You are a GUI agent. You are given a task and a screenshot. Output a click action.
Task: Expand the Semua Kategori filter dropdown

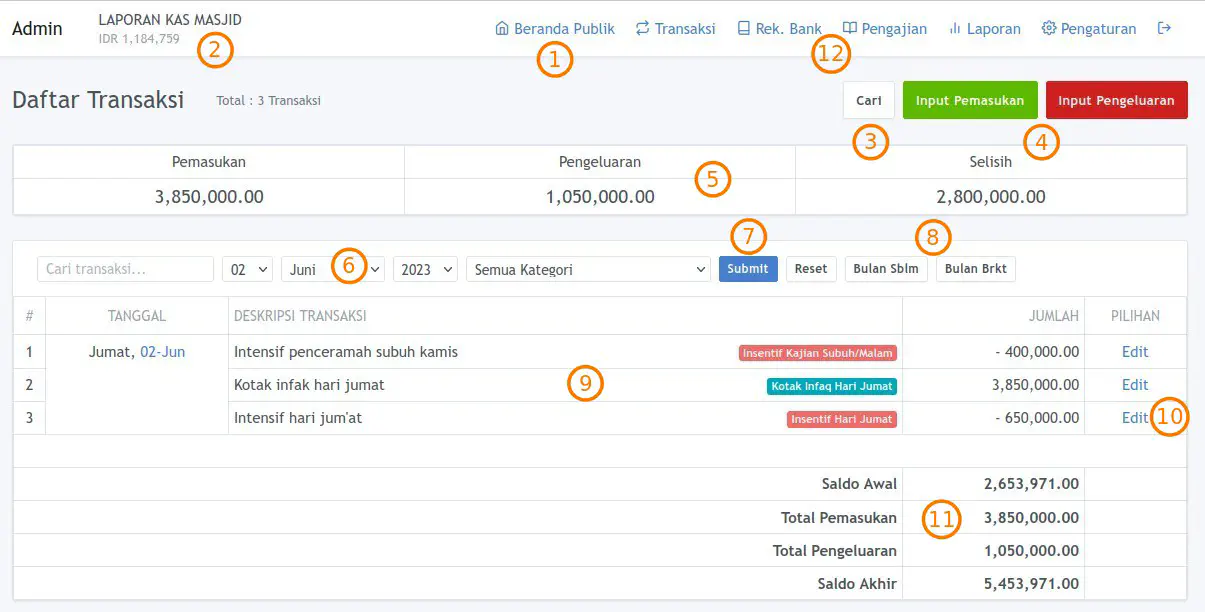[588, 268]
